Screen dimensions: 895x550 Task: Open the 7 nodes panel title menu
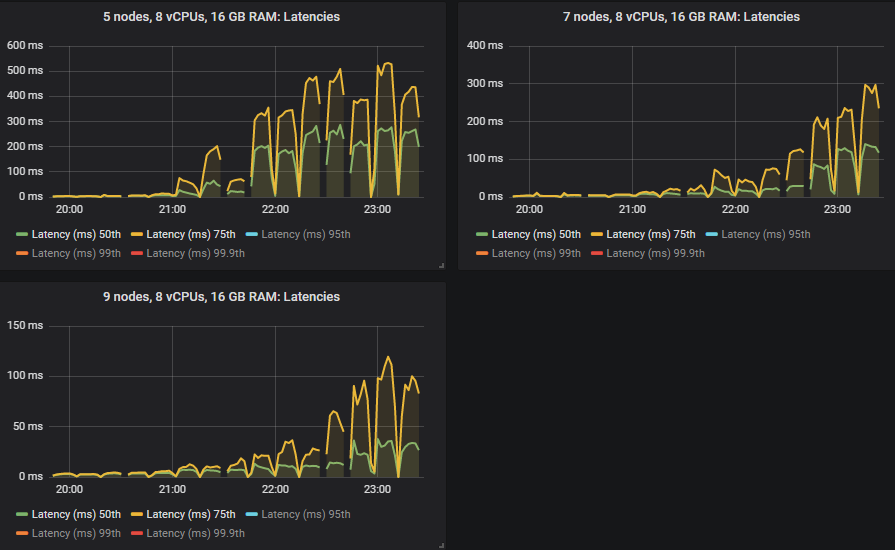(x=681, y=17)
